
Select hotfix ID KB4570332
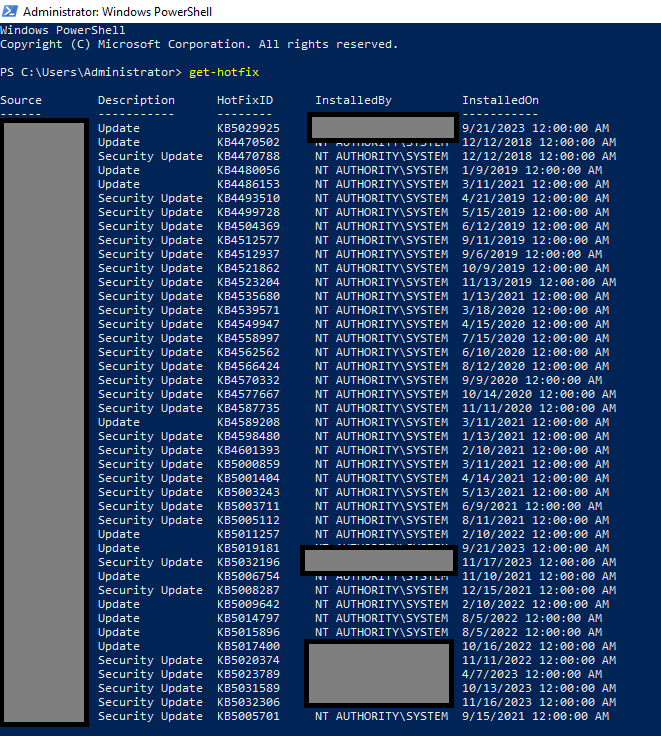pos(248,380)
